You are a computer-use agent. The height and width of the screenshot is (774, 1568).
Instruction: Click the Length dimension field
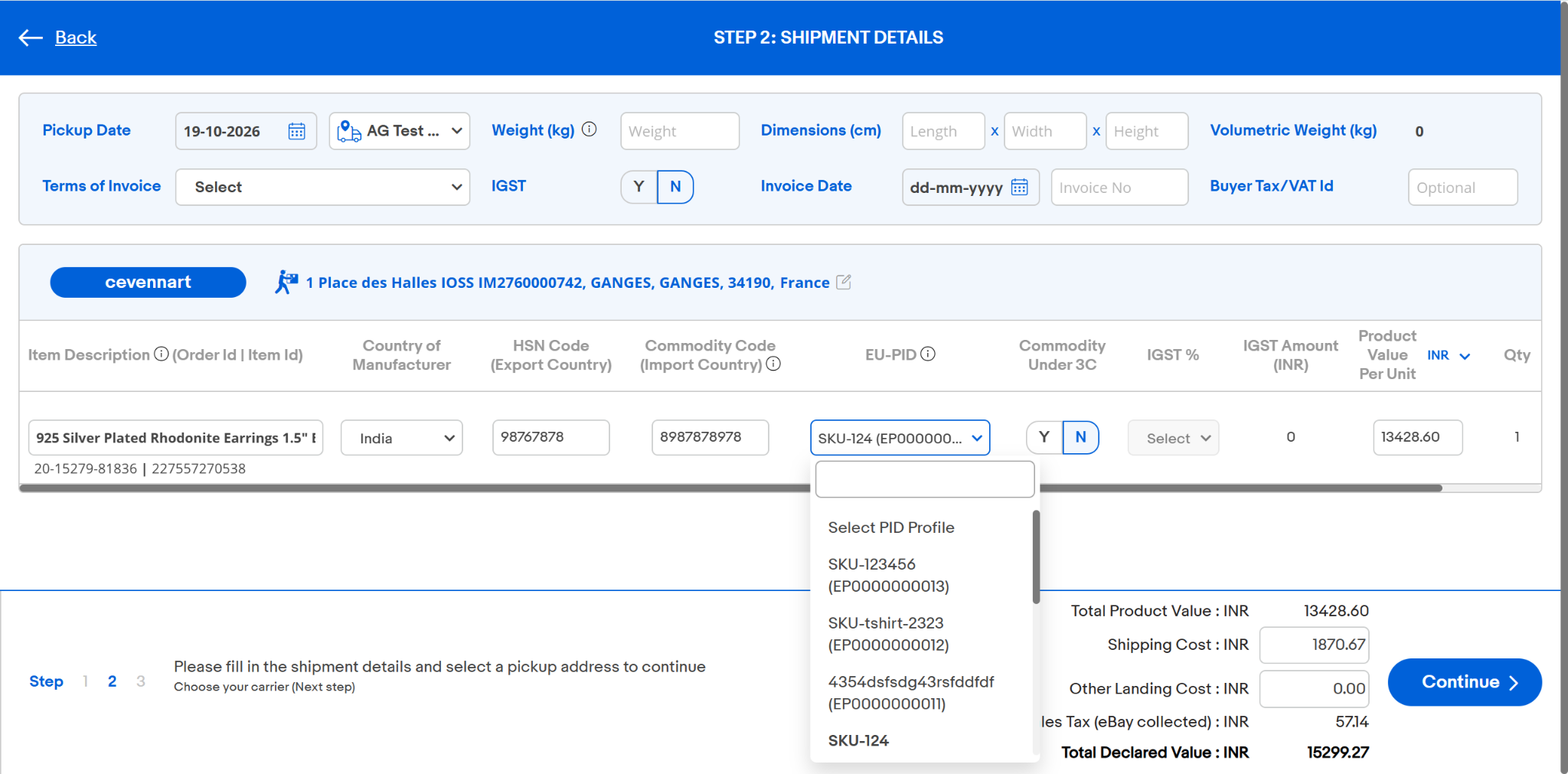click(x=943, y=131)
